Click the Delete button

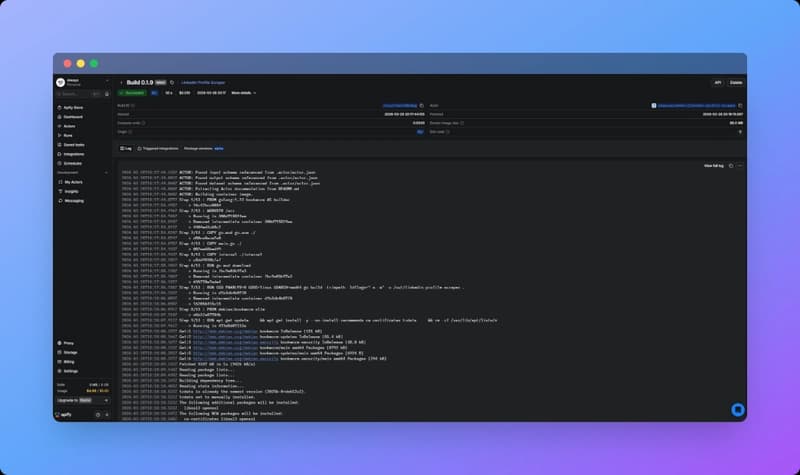[736, 83]
